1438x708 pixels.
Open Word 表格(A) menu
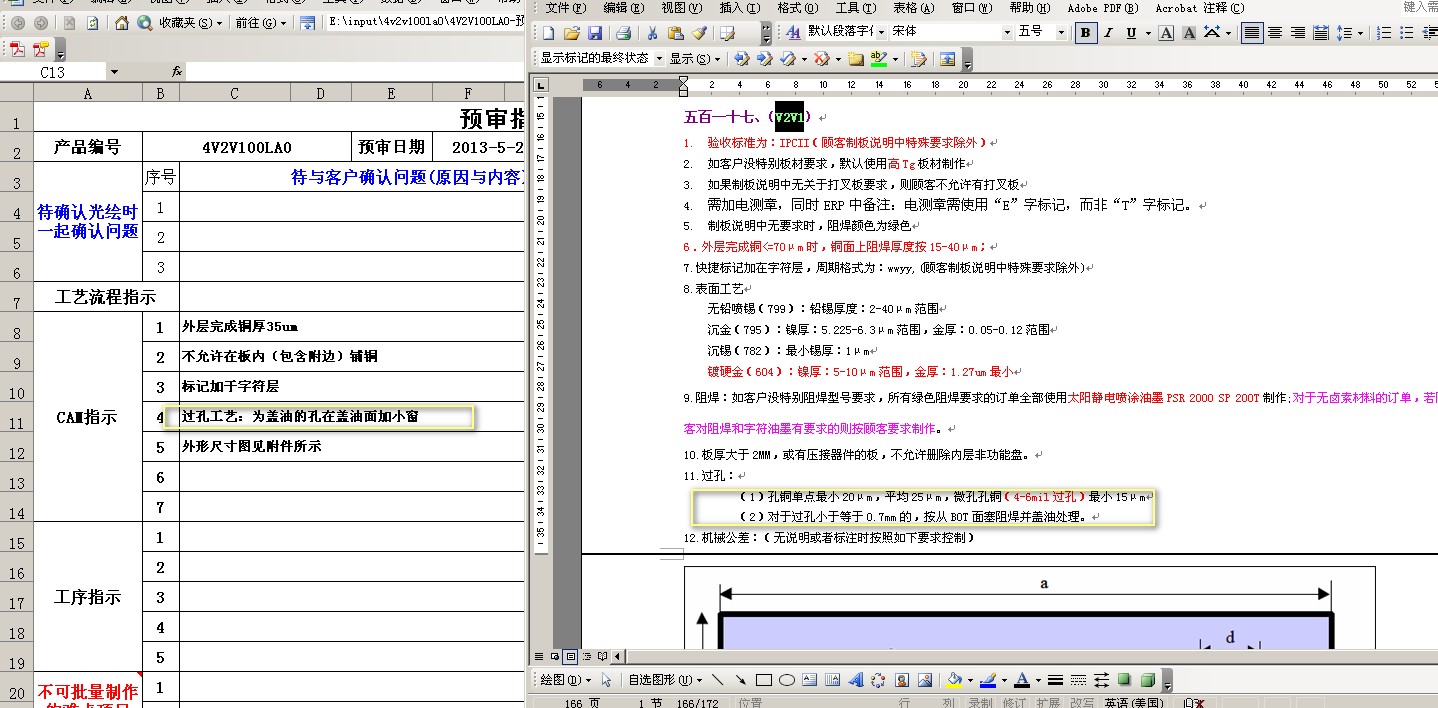(913, 7)
